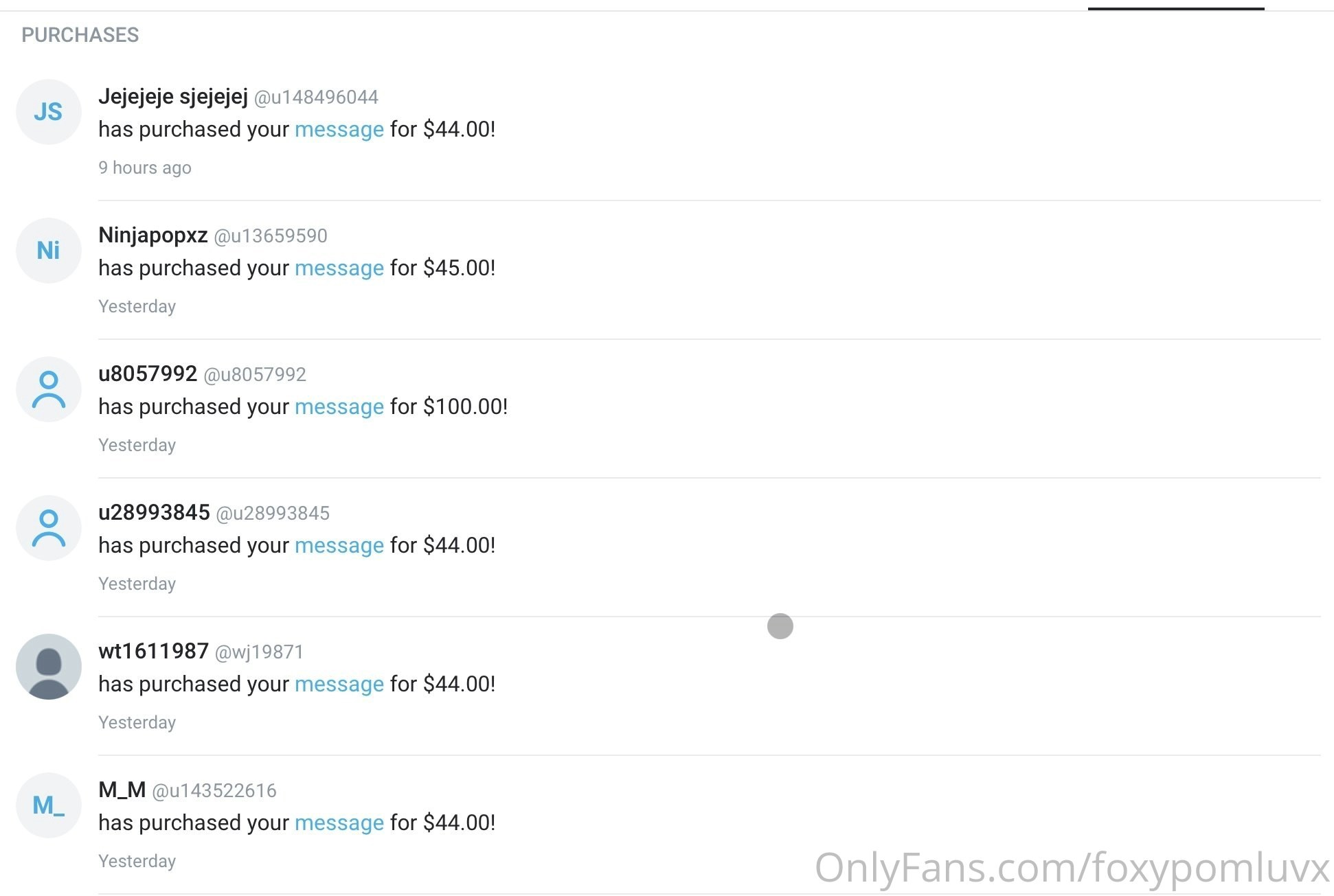The width and height of the screenshot is (1334, 896).
Task: Open the Ninjapopxz profile name
Action: point(153,236)
